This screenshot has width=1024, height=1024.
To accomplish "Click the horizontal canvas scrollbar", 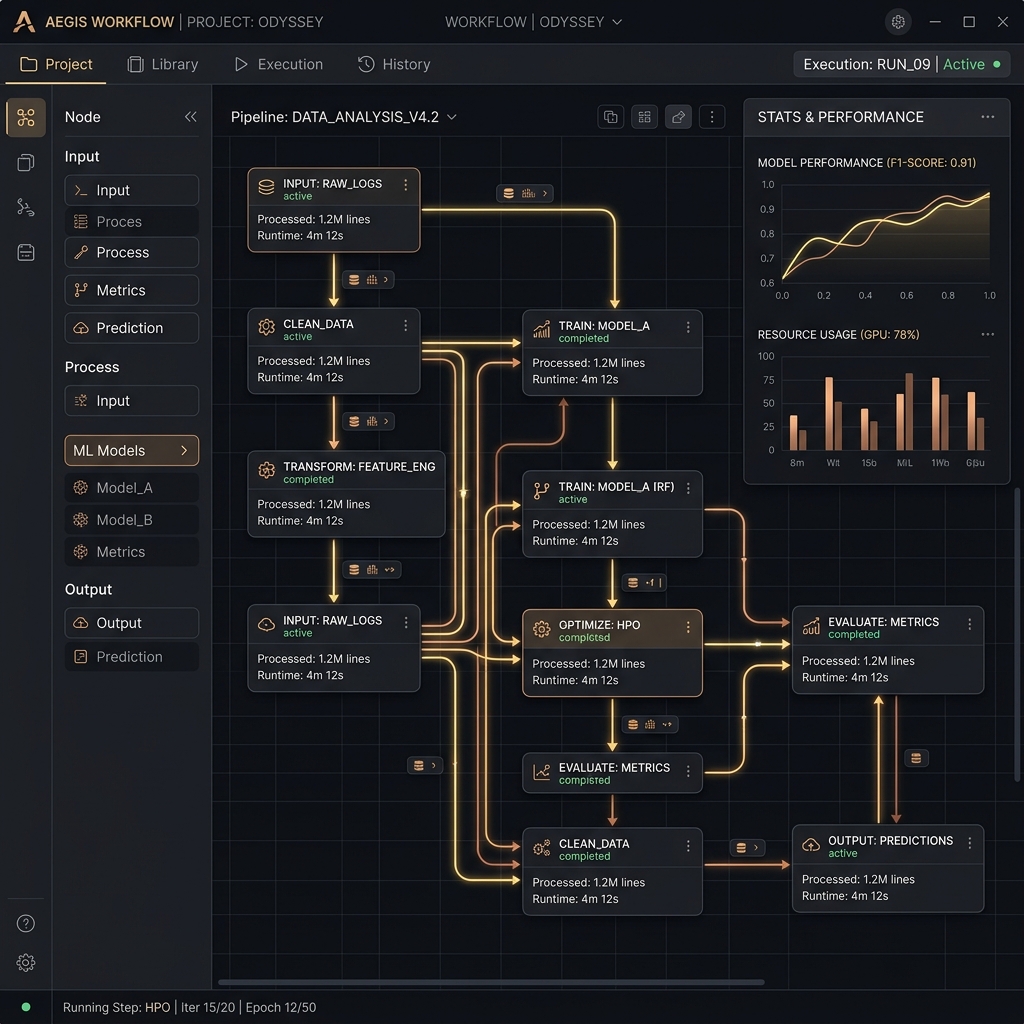I will (x=491, y=982).
